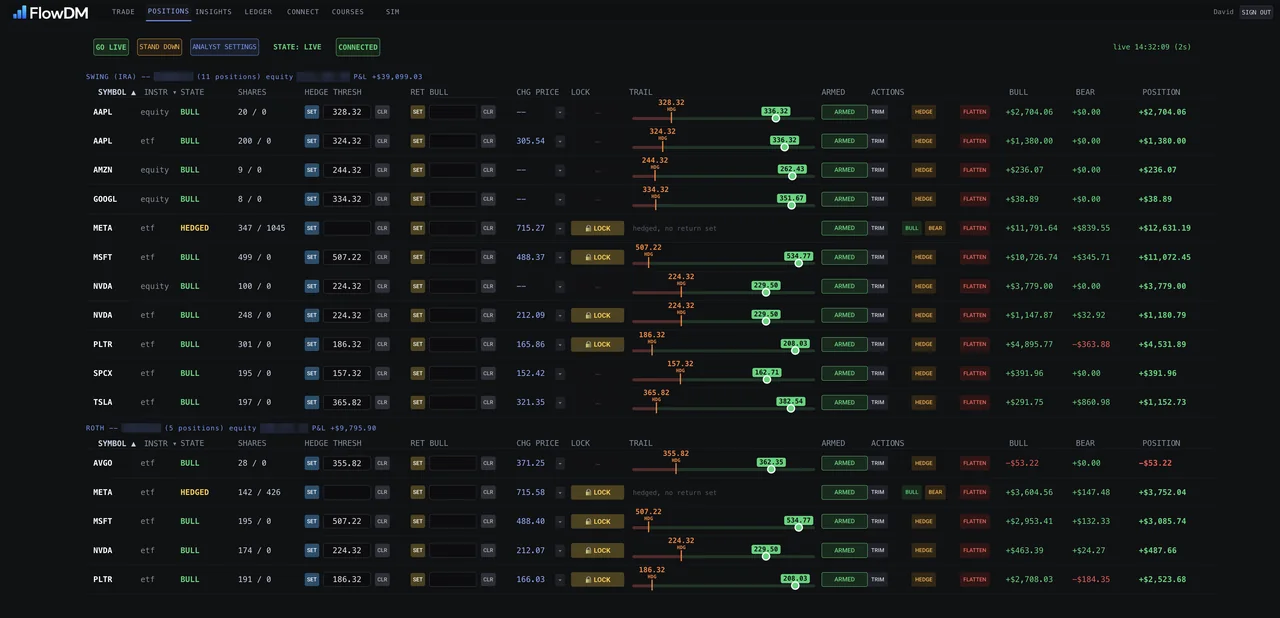The width and height of the screenshot is (1280, 618).
Task: Click LOCK padlock button in ROTH META row
Action: [597, 492]
